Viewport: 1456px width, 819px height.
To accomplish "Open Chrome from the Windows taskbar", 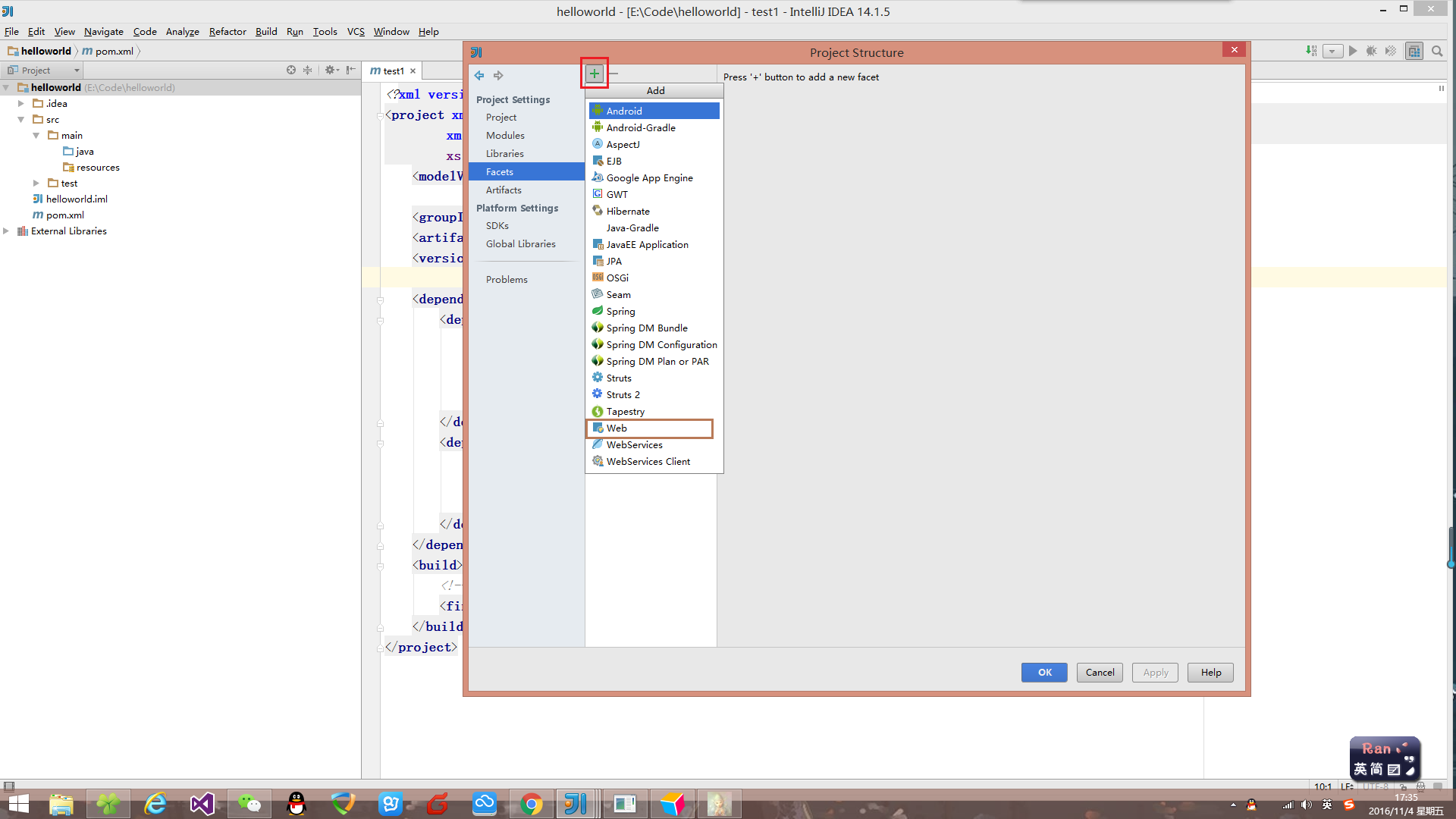I will coord(532,804).
